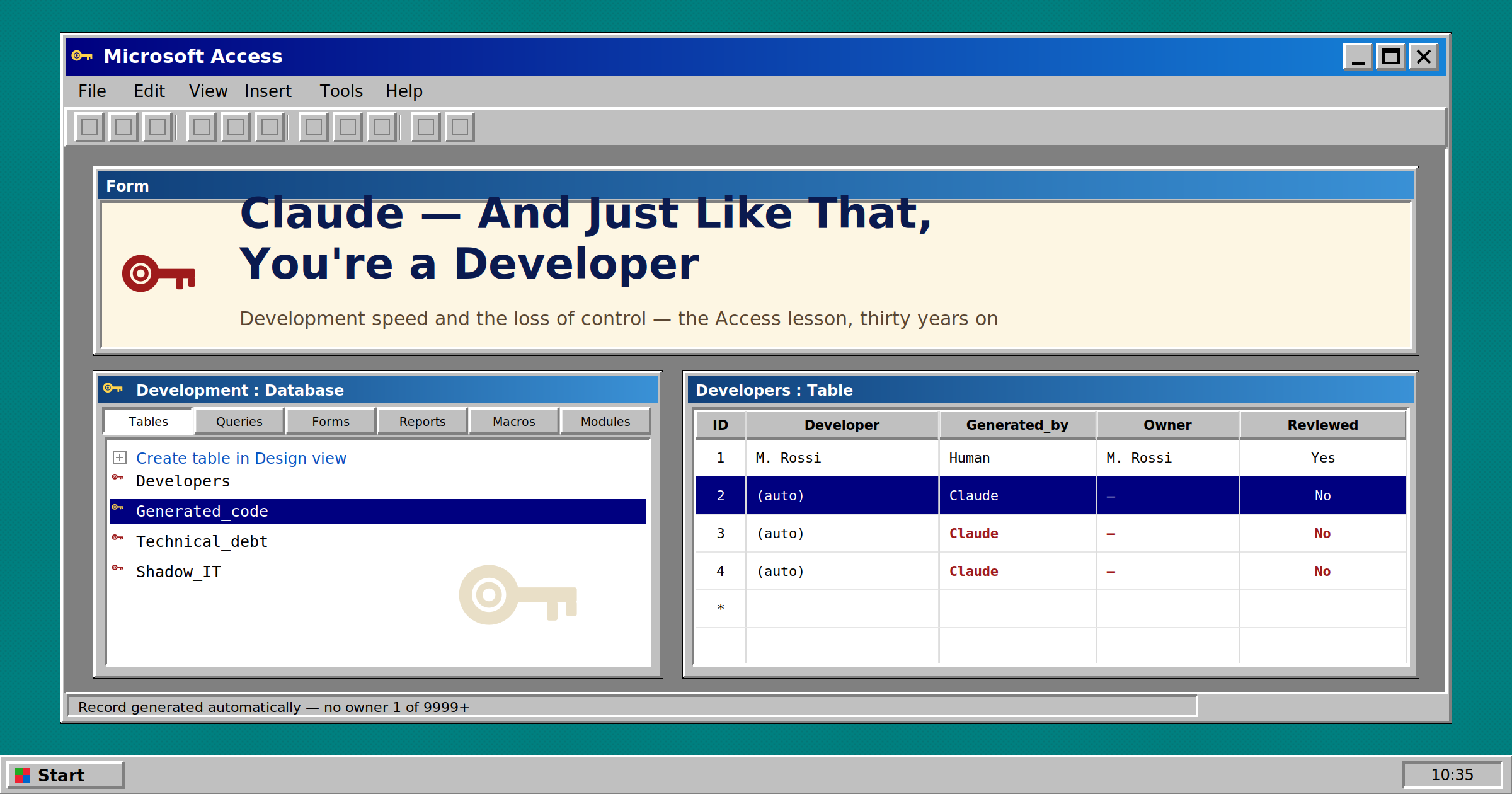Open the Help menu
This screenshot has width=1512, height=794.
[x=404, y=91]
